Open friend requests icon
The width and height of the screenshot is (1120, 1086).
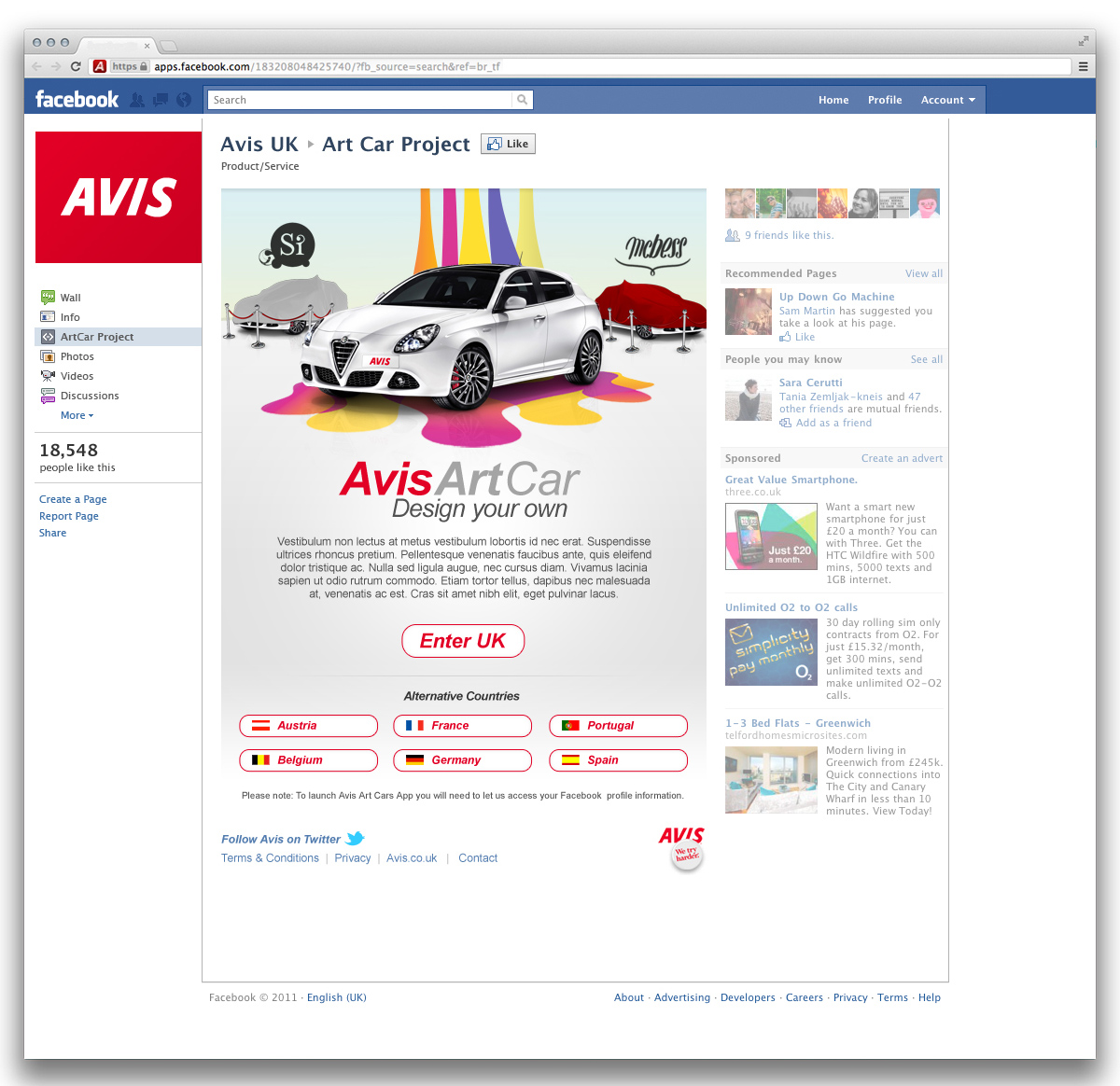tap(137, 100)
